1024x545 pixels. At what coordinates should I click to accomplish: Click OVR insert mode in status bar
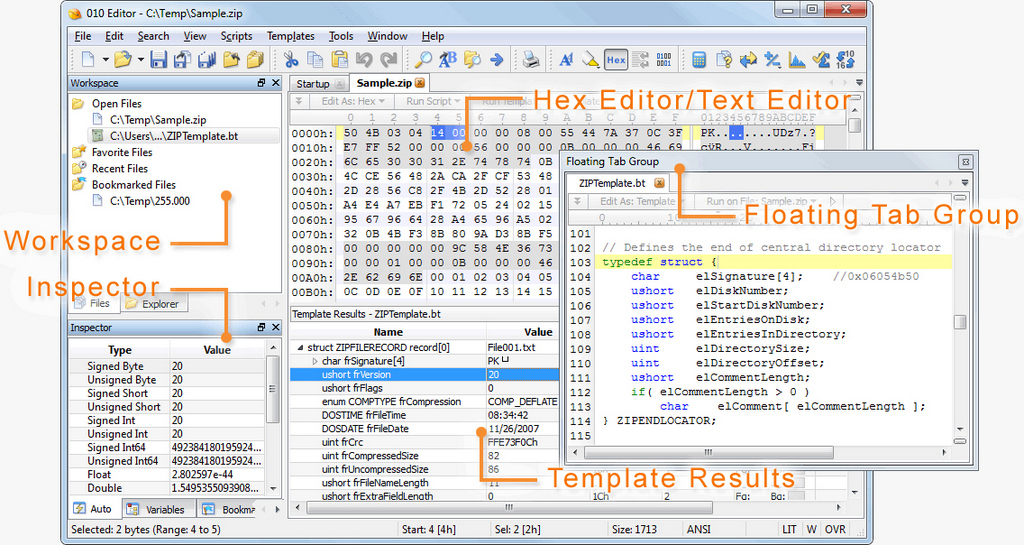click(x=835, y=529)
